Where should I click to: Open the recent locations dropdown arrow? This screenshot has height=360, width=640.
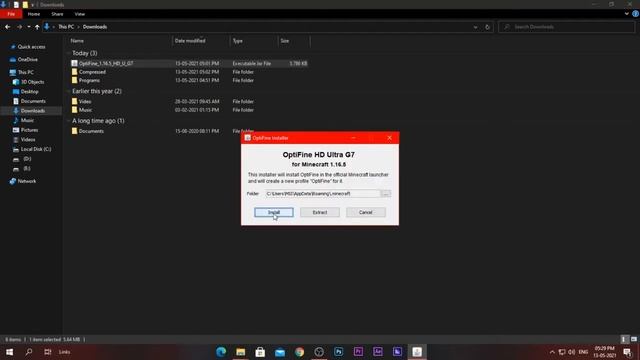point(29,27)
